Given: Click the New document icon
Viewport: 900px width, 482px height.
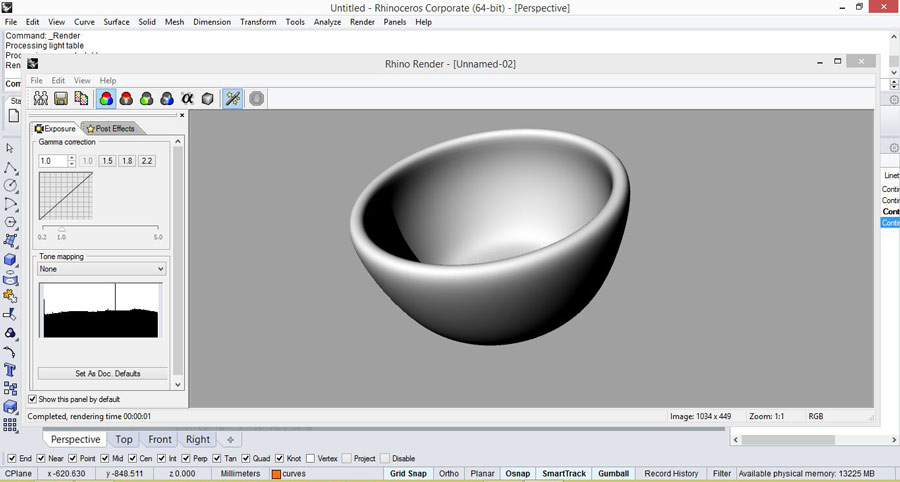Looking at the screenshot, I should [x=14, y=115].
